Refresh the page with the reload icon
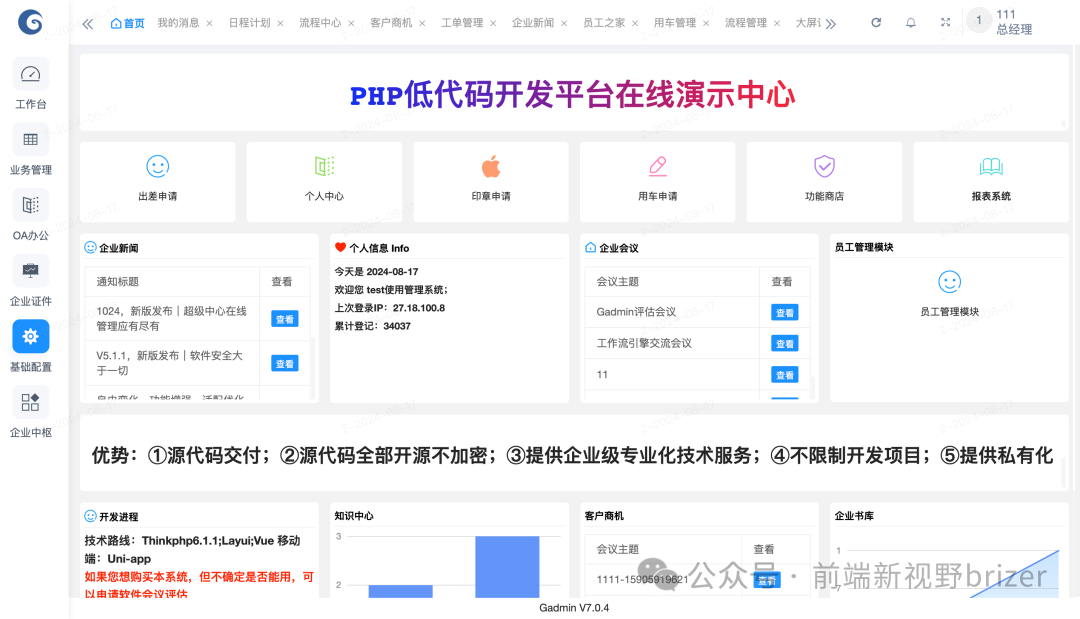 tap(876, 20)
